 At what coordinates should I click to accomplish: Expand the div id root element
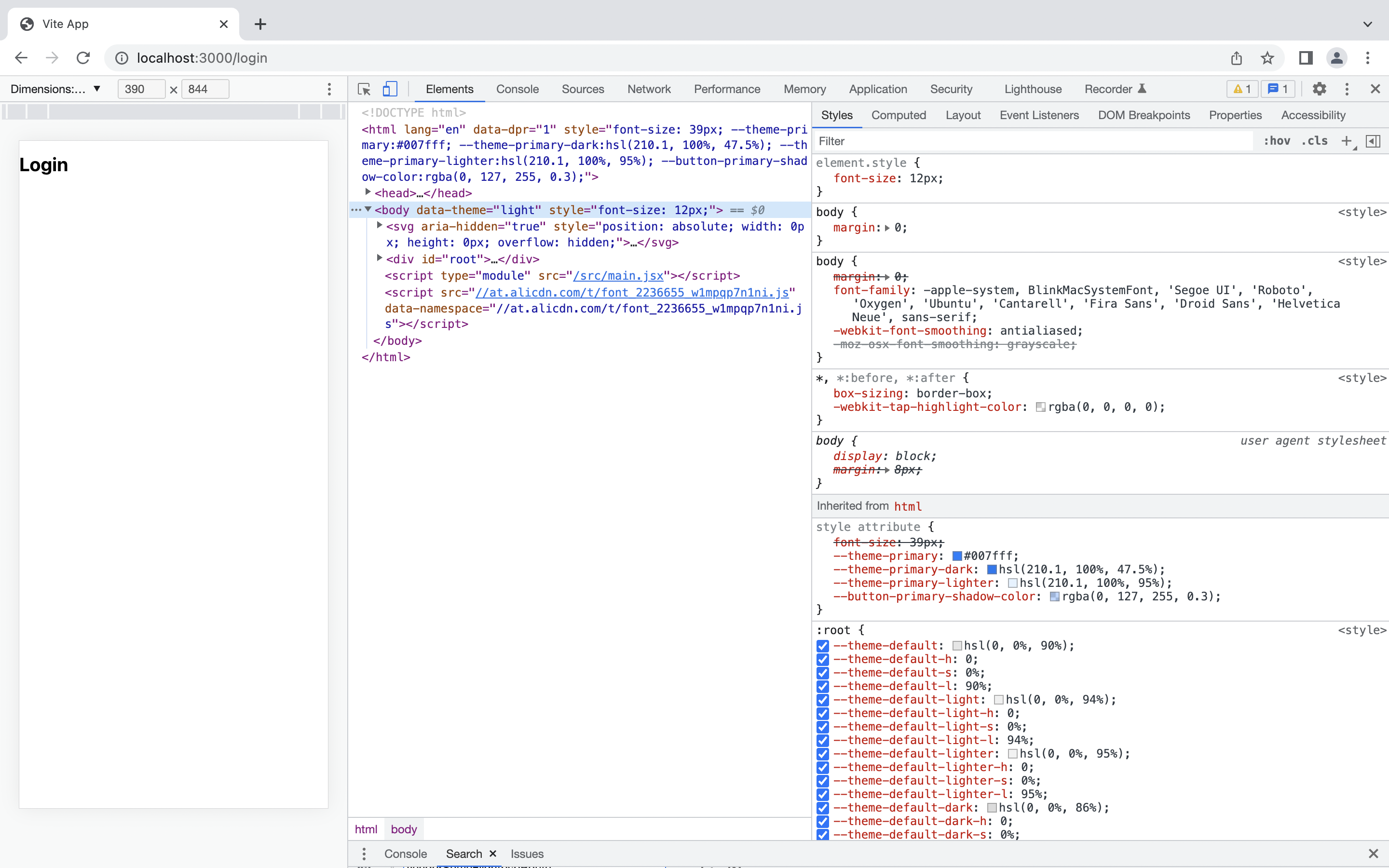click(x=380, y=258)
